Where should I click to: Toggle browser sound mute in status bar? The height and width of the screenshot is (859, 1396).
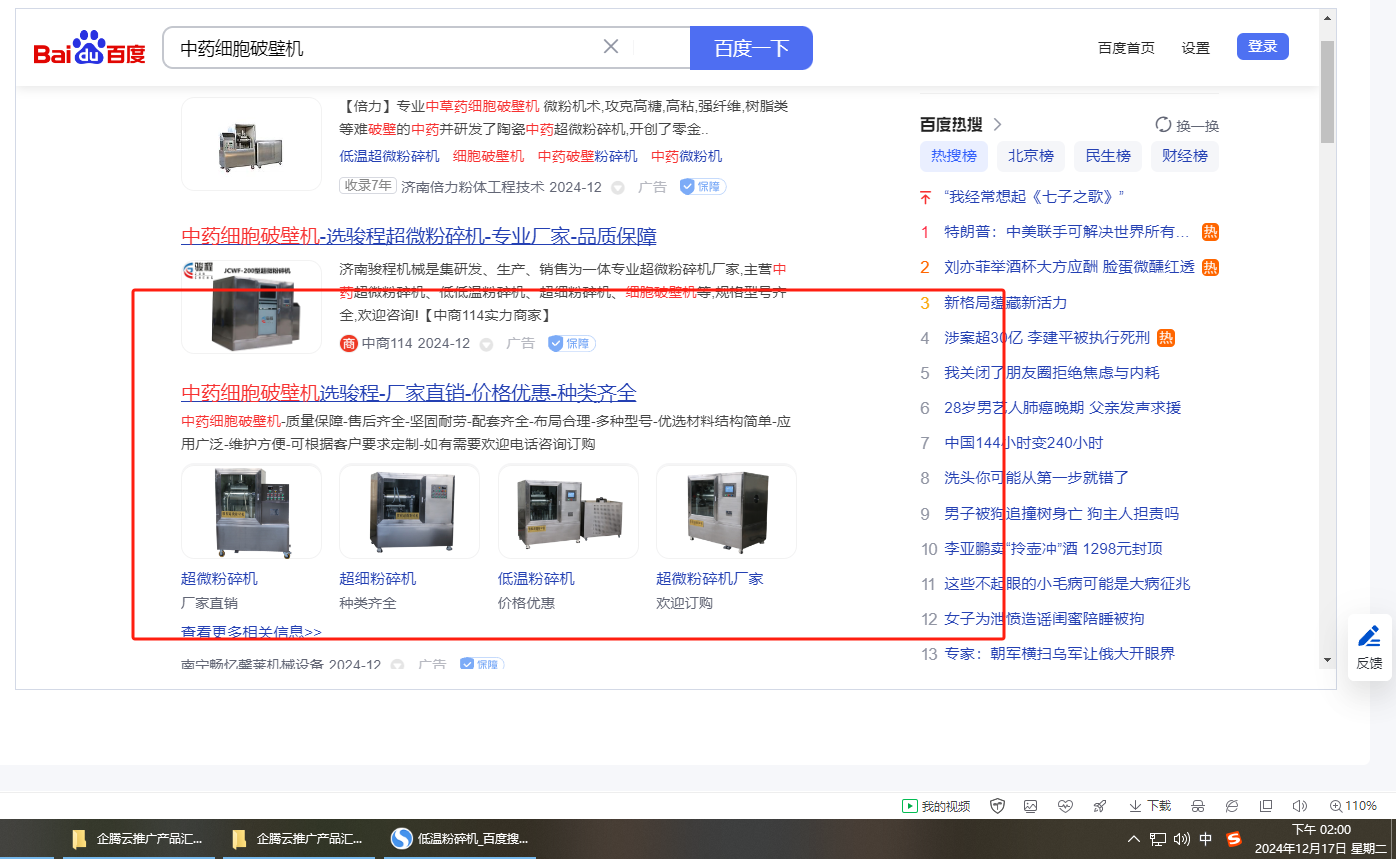[x=1299, y=806]
